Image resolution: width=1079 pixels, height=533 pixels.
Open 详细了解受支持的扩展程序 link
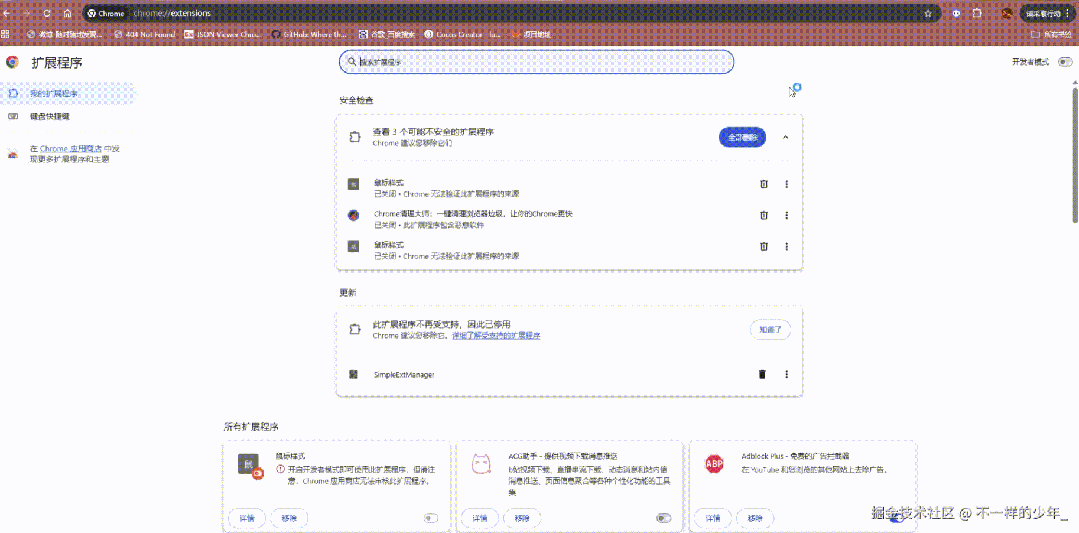click(x=495, y=336)
